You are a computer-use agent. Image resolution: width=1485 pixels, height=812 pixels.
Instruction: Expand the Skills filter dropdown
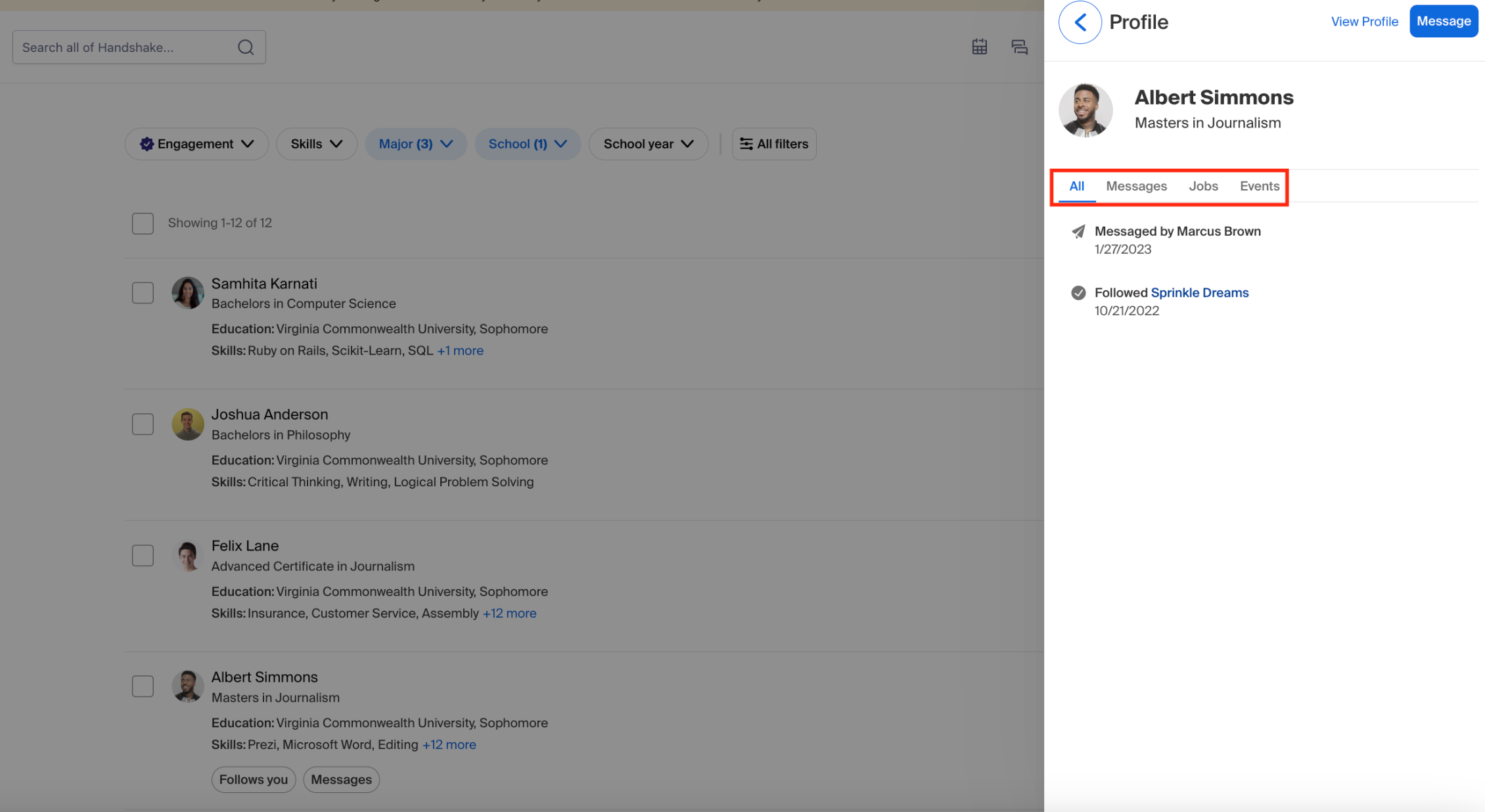pos(317,144)
